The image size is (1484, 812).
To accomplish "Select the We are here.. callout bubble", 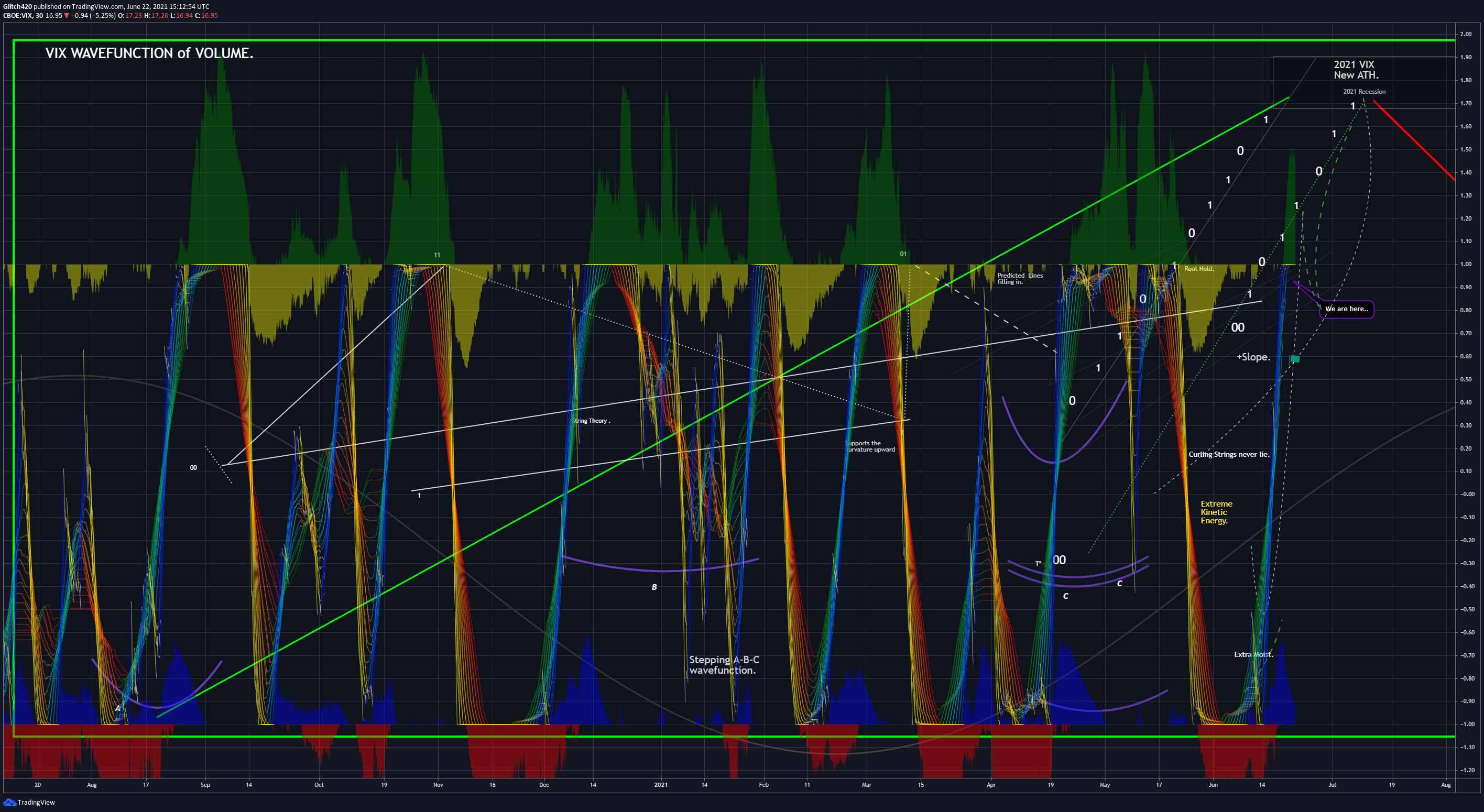I will click(1346, 309).
